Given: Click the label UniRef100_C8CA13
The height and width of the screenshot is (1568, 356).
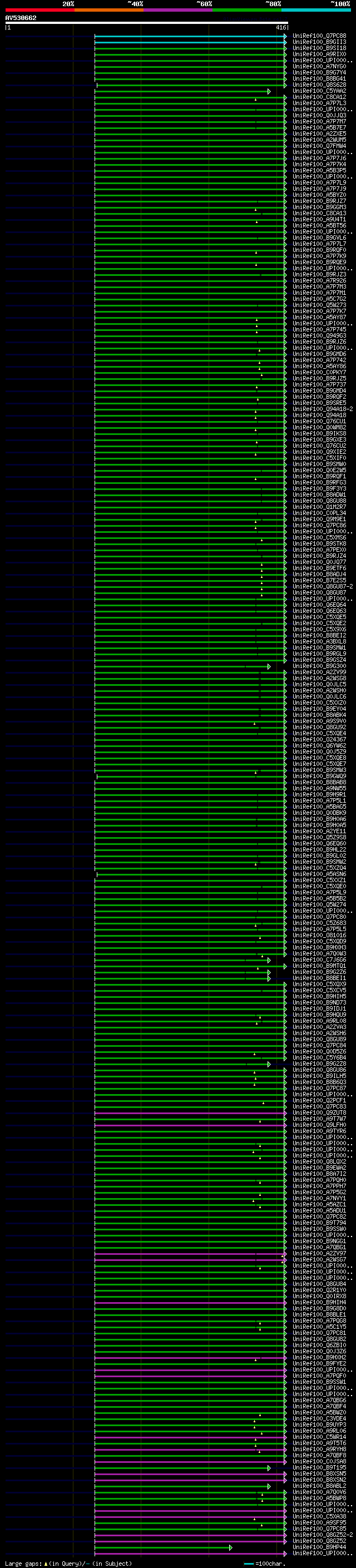Looking at the screenshot, I should [x=319, y=213].
